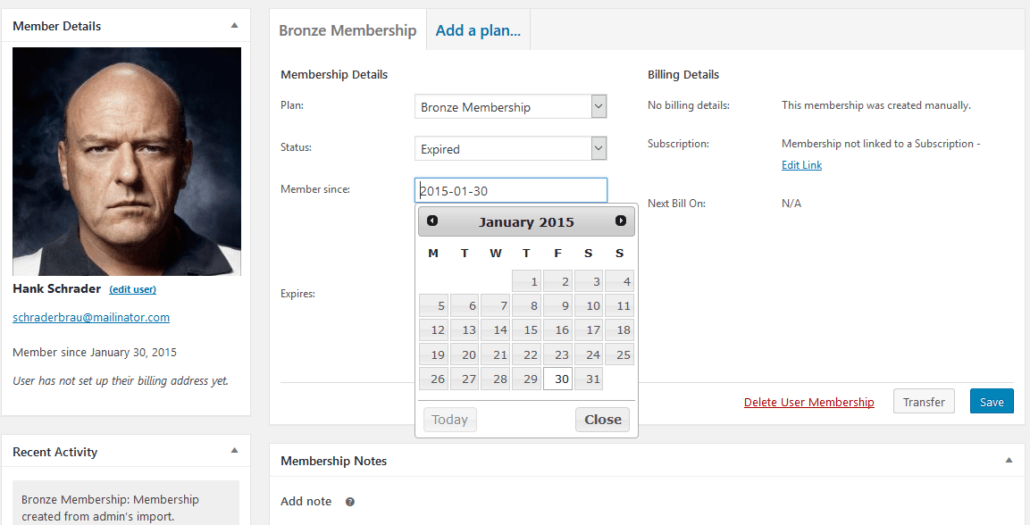This screenshot has height=525, width=1030.
Task: Open the Add a plan tab
Action: click(x=478, y=30)
